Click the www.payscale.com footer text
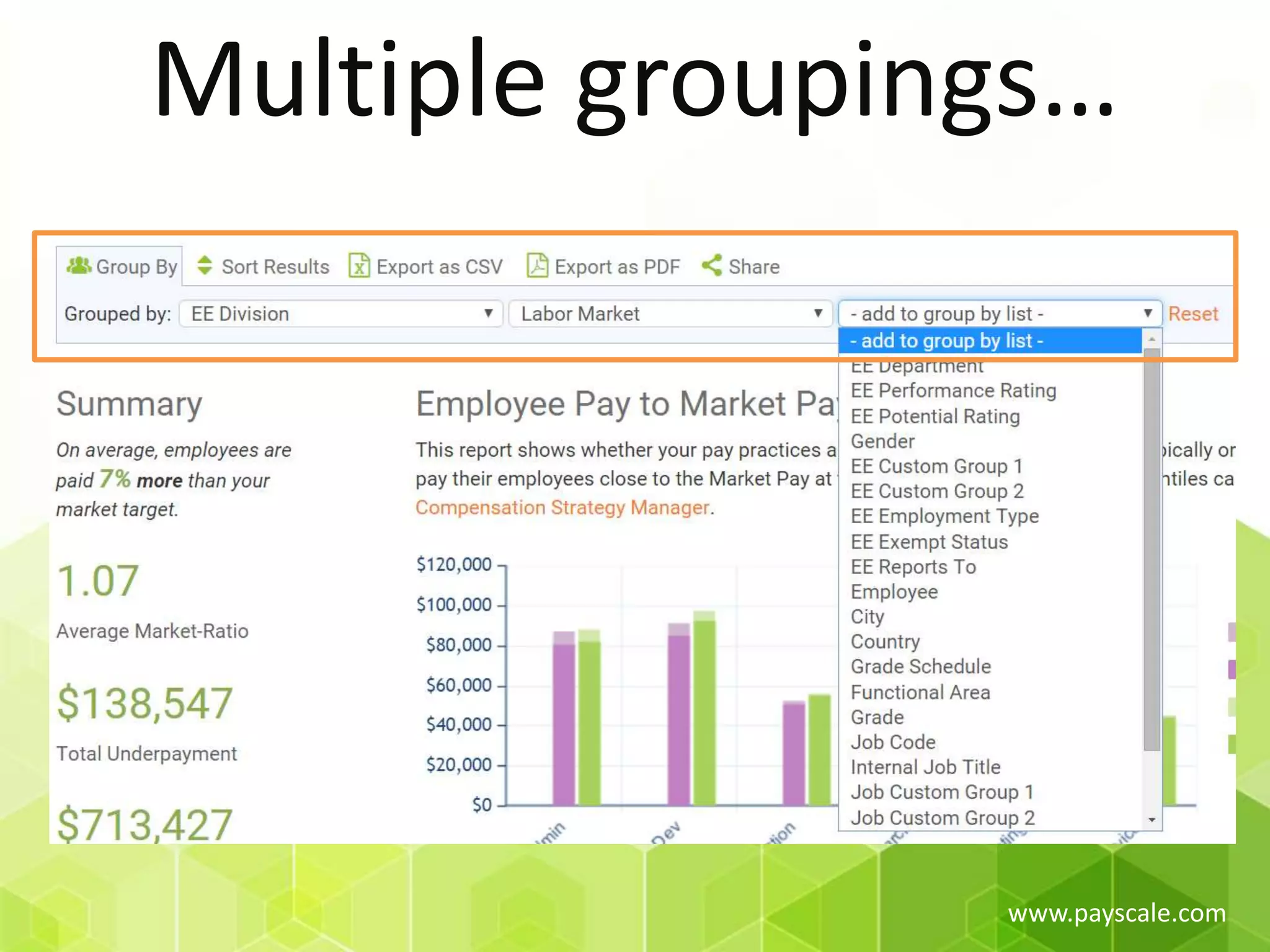The width and height of the screenshot is (1270, 952). coord(1117,914)
